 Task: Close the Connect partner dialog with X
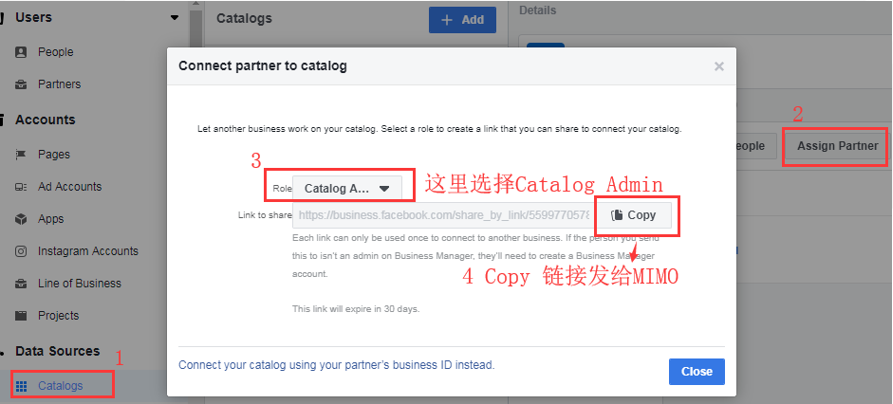tap(719, 66)
